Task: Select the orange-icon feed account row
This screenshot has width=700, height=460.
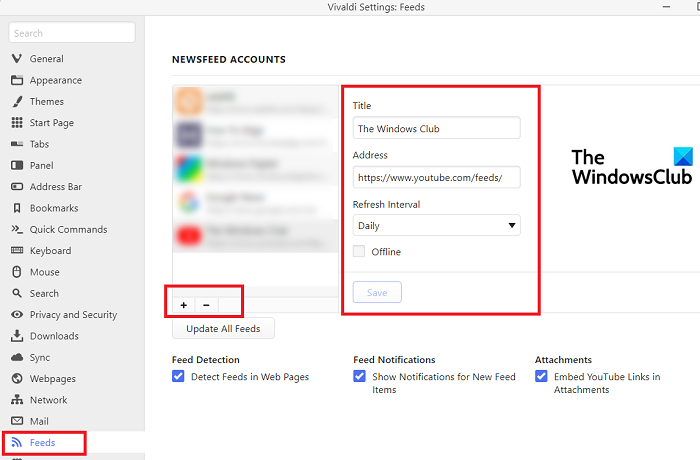Action: tap(255, 102)
